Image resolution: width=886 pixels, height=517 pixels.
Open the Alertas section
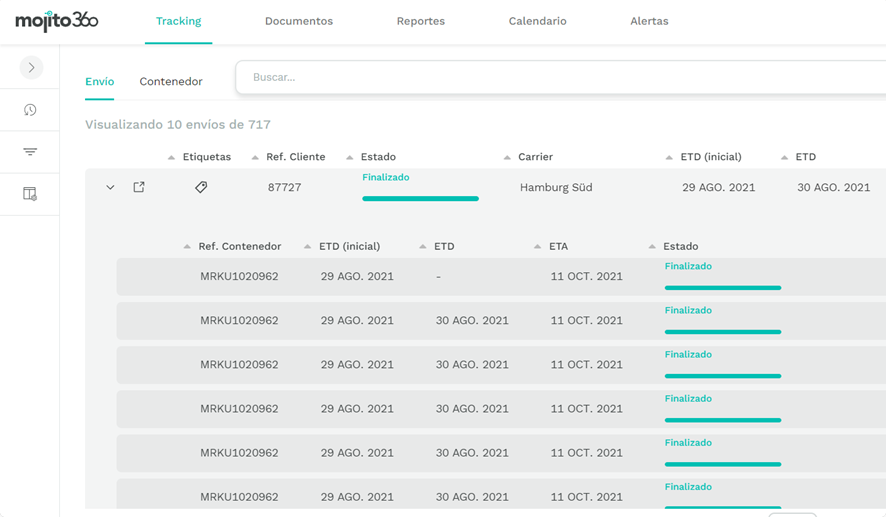[649, 21]
